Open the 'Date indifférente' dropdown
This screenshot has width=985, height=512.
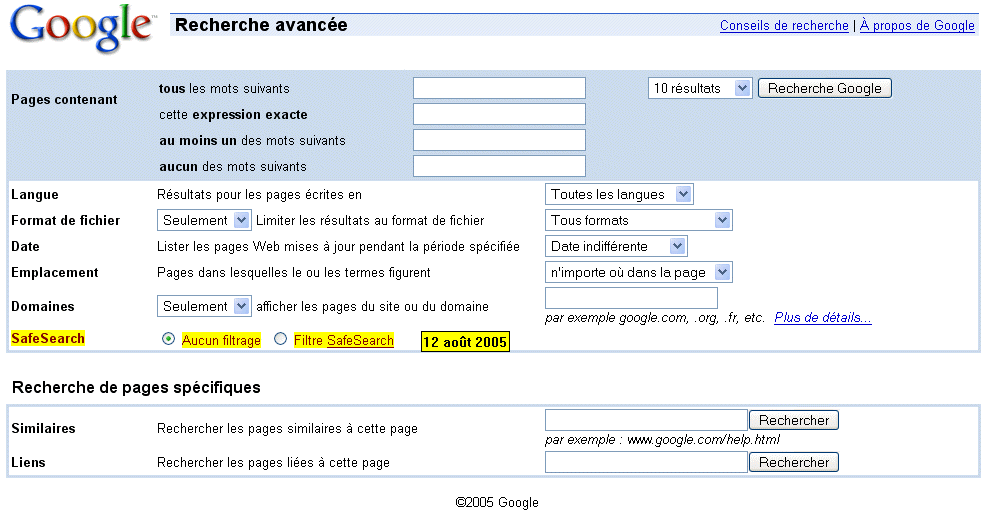tap(616, 246)
